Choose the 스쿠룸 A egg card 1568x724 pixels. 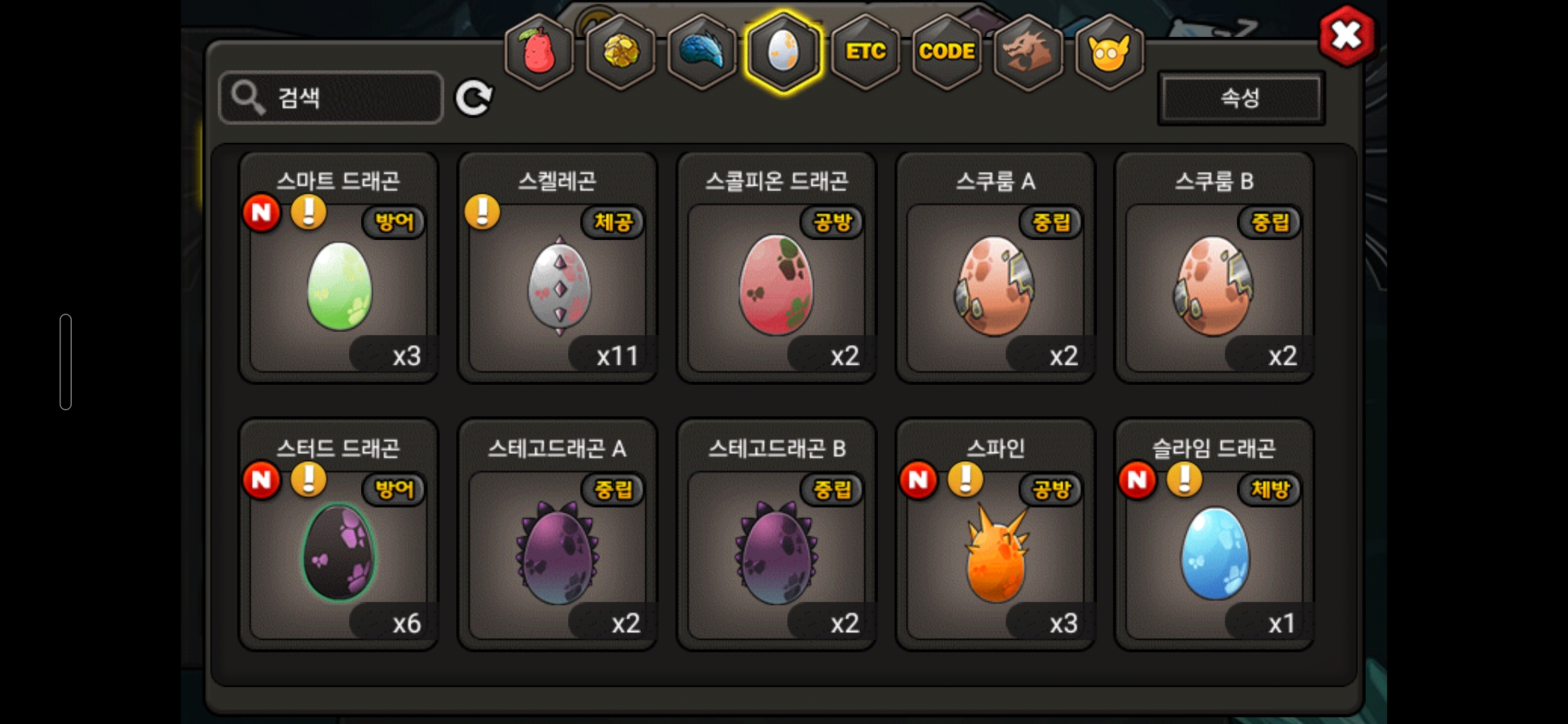pyautogui.click(x=996, y=268)
